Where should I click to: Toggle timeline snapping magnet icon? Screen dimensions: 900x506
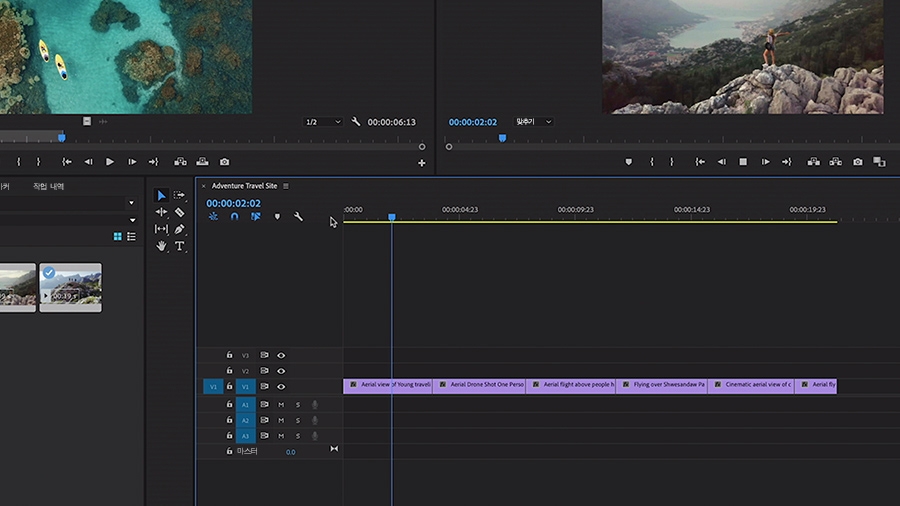[x=235, y=217]
